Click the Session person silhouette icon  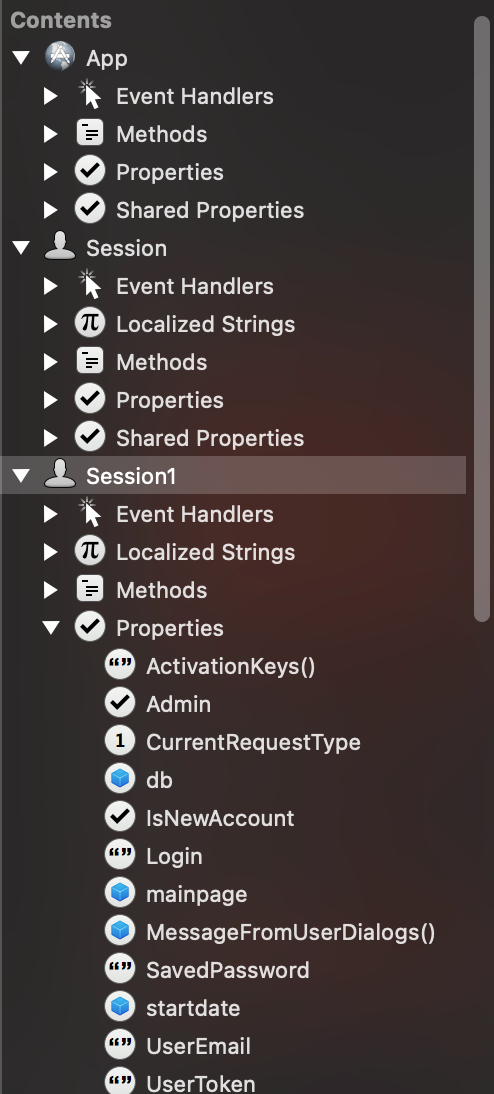[60, 247]
